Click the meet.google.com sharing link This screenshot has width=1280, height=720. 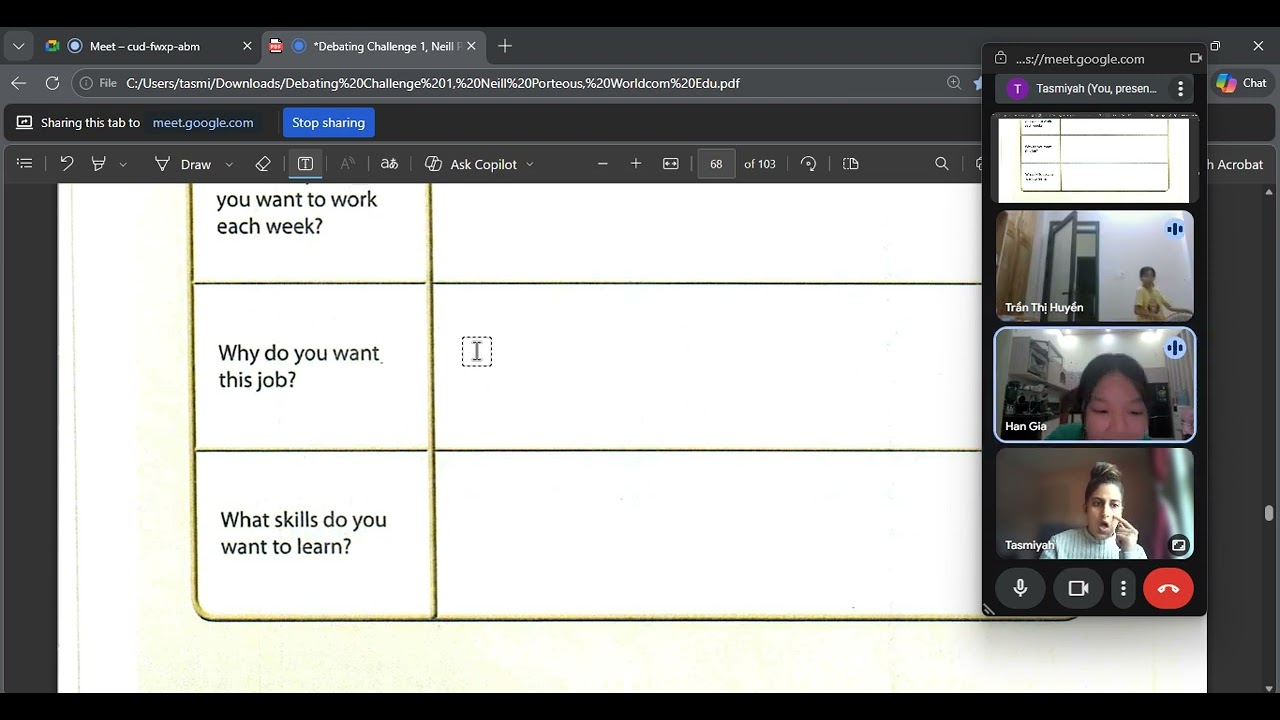coord(203,123)
